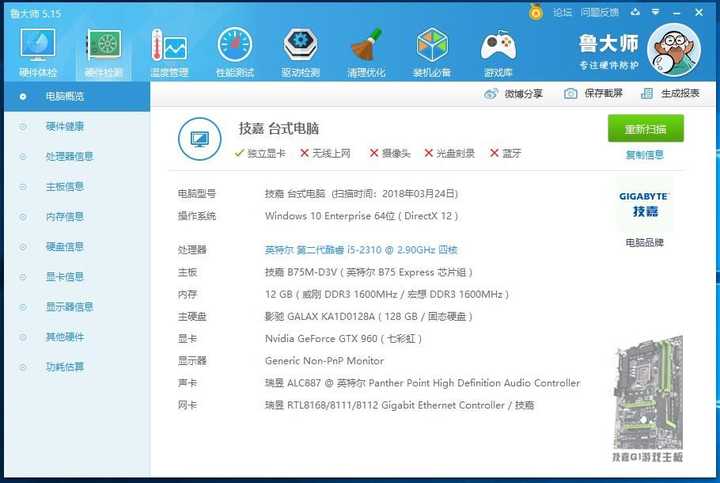This screenshot has width=720, height=483.
Task: Share via 微博分享
Action: (x=513, y=94)
